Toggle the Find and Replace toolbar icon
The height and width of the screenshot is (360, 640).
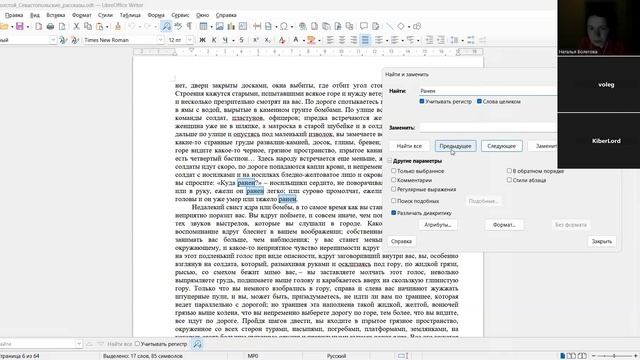pyautogui.click(x=166, y=27)
